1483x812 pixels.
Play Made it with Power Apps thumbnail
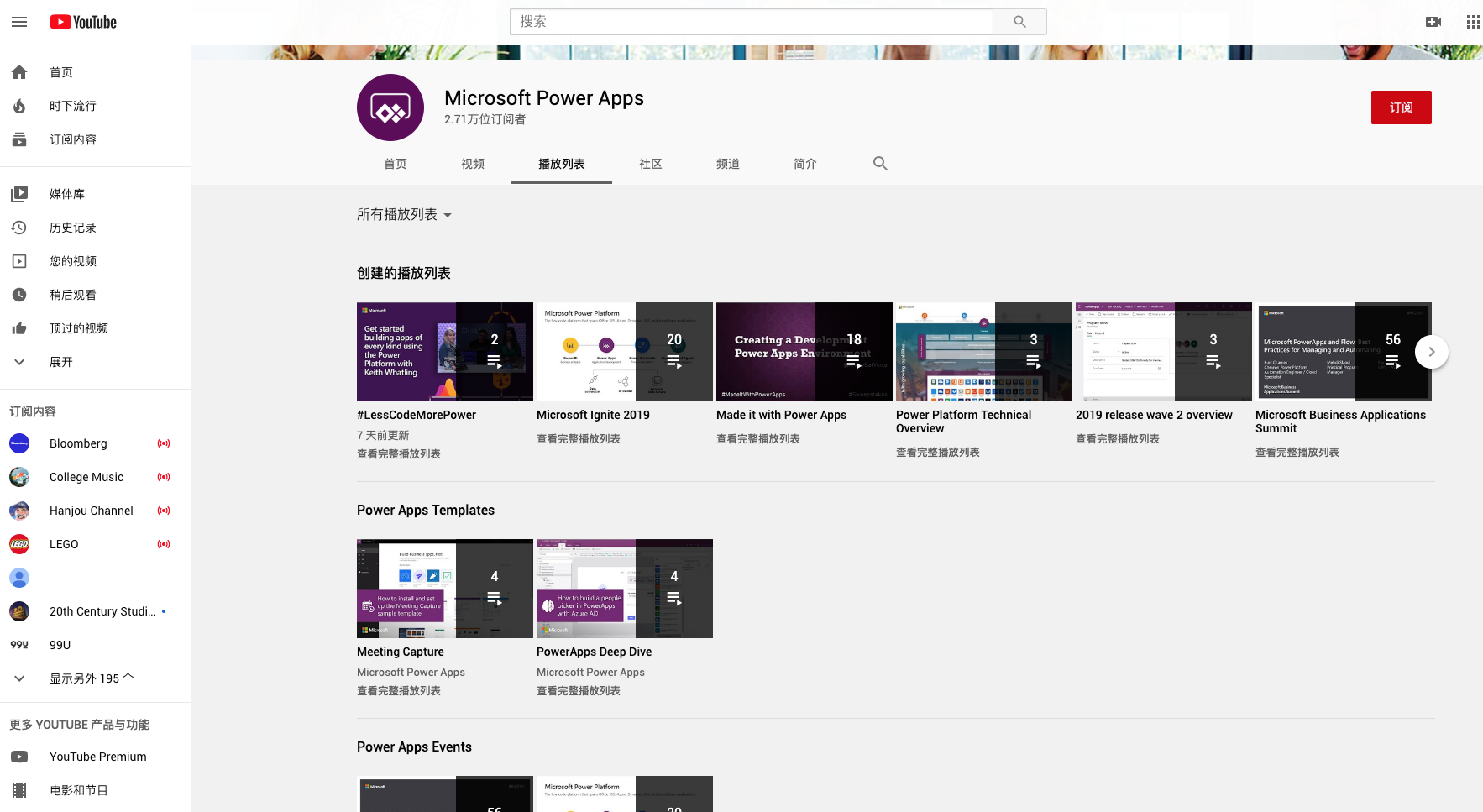804,352
